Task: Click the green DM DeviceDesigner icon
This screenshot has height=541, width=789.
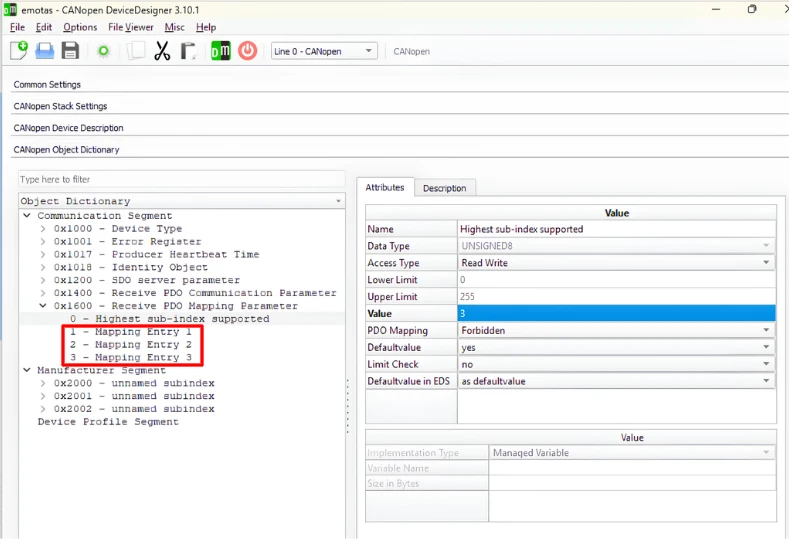Action: click(220, 51)
